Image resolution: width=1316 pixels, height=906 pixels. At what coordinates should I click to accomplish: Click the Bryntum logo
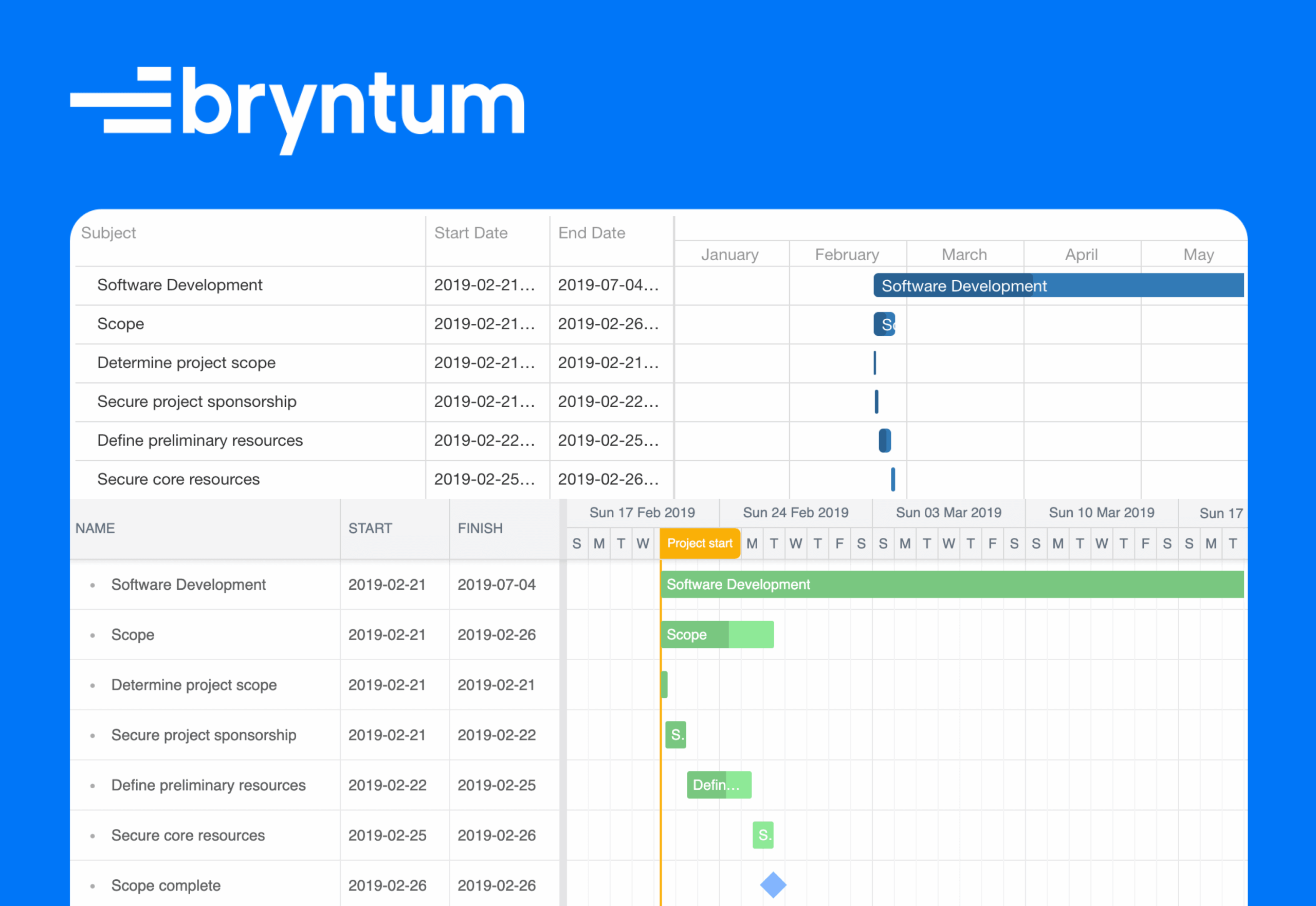297,108
